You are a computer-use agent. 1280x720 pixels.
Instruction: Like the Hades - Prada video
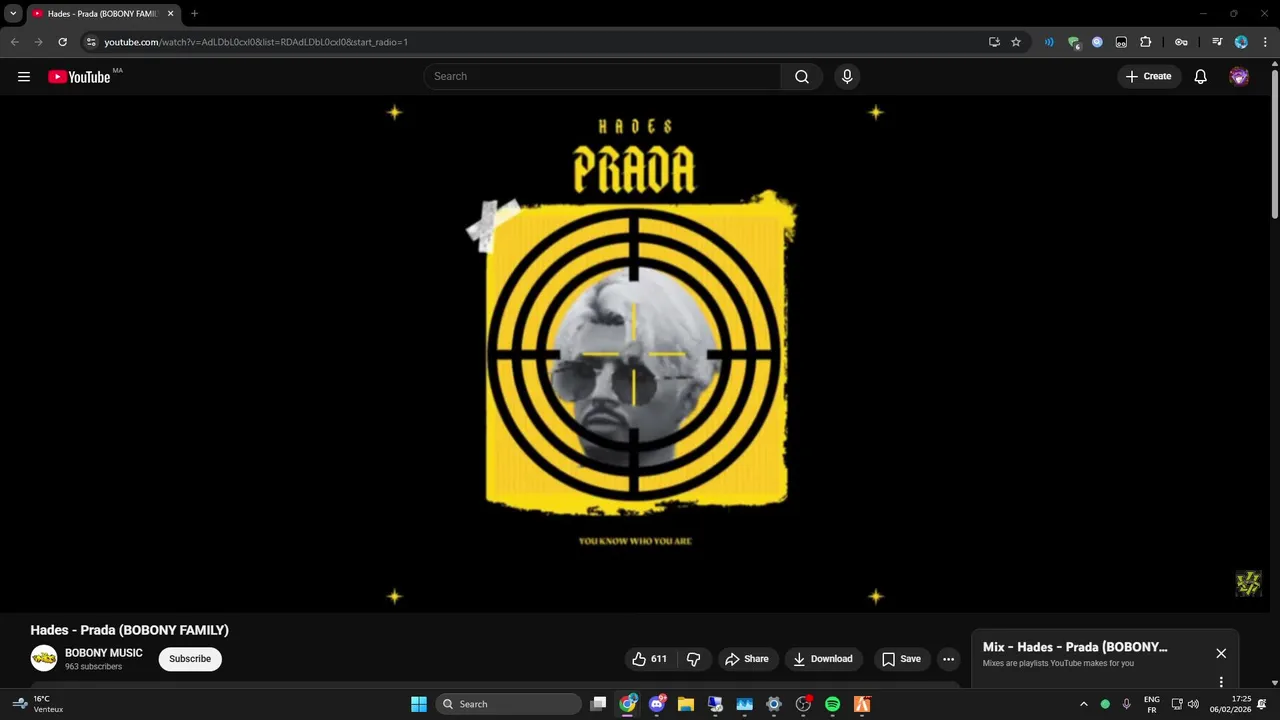(649, 659)
